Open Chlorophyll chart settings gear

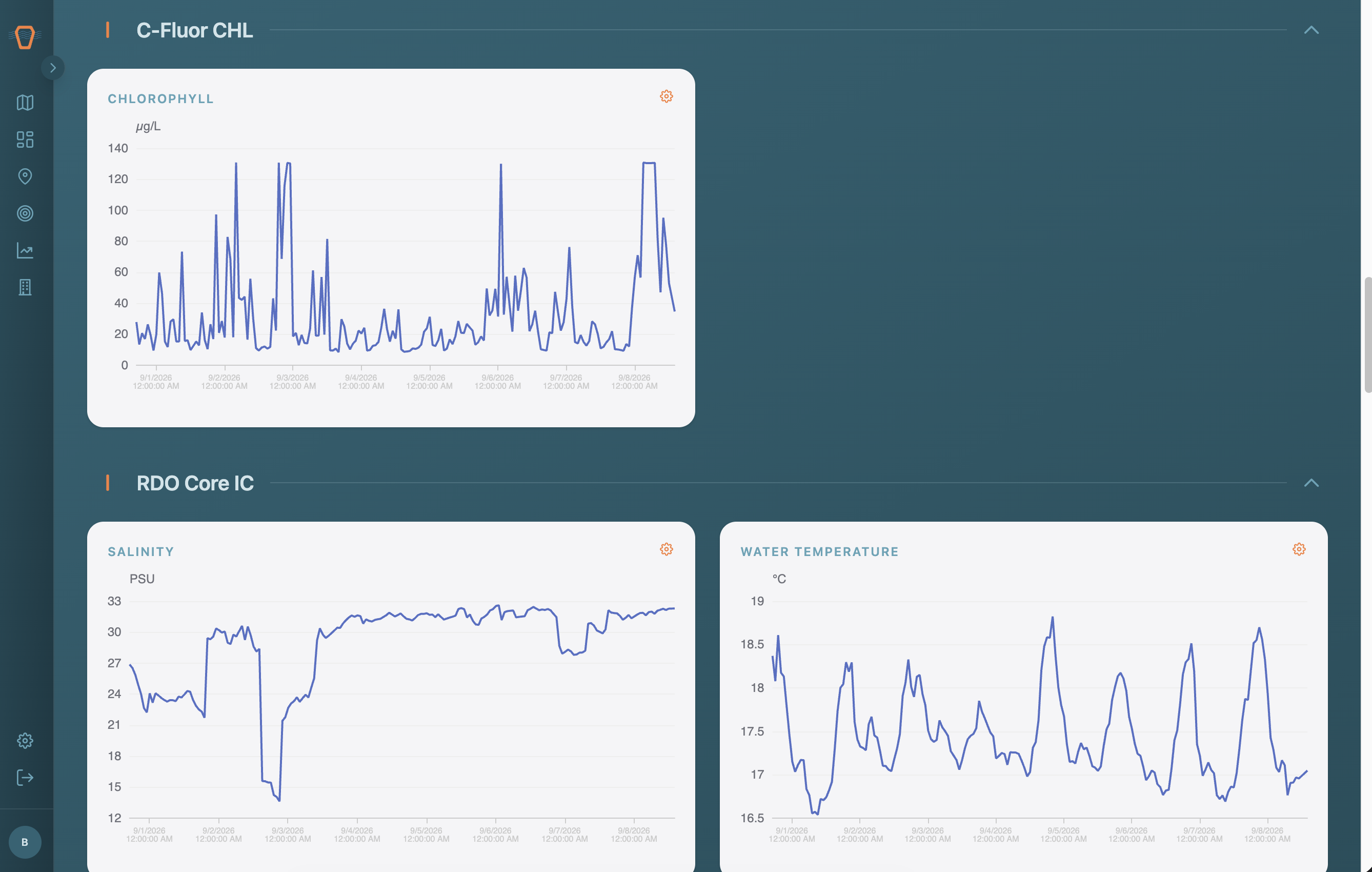[666, 96]
